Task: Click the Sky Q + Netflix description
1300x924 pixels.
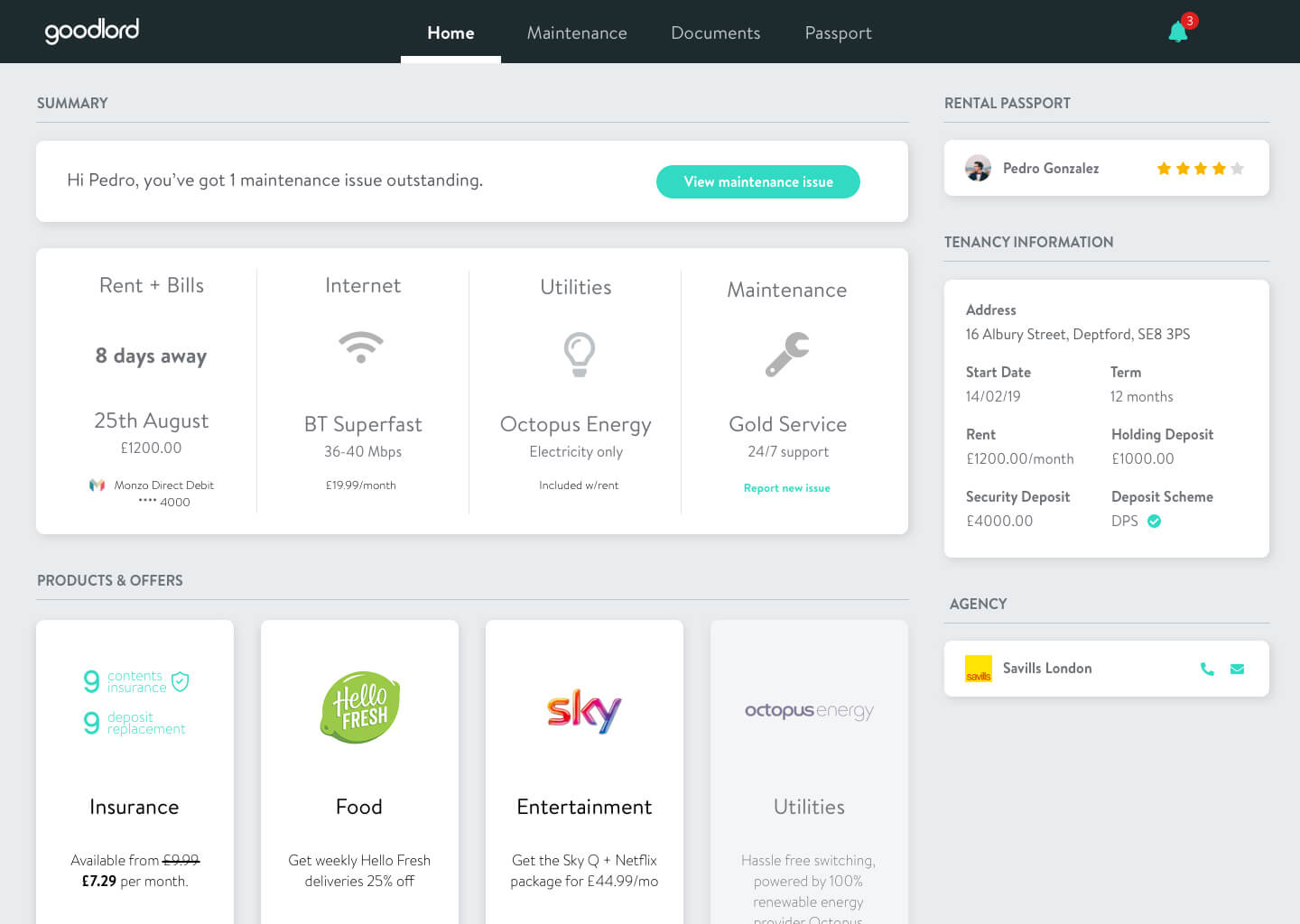Action: tap(584, 871)
